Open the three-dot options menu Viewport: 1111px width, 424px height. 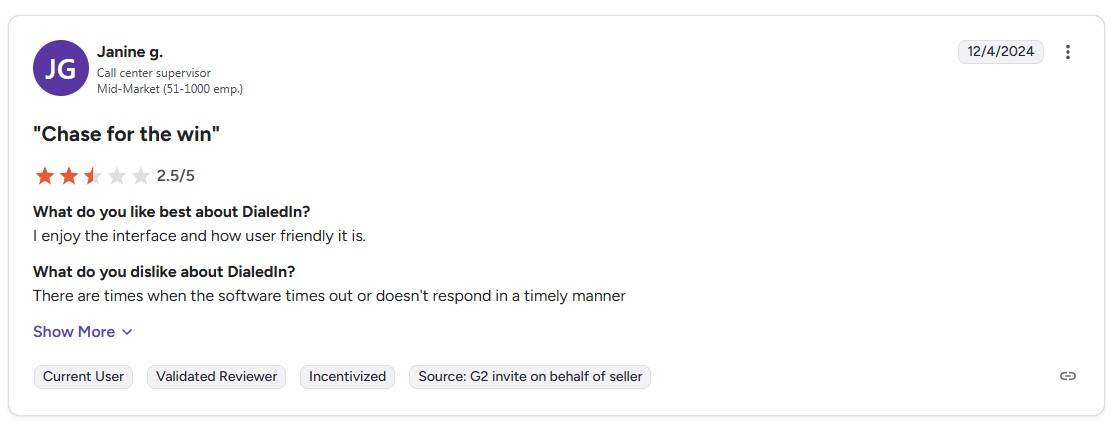[x=1067, y=52]
